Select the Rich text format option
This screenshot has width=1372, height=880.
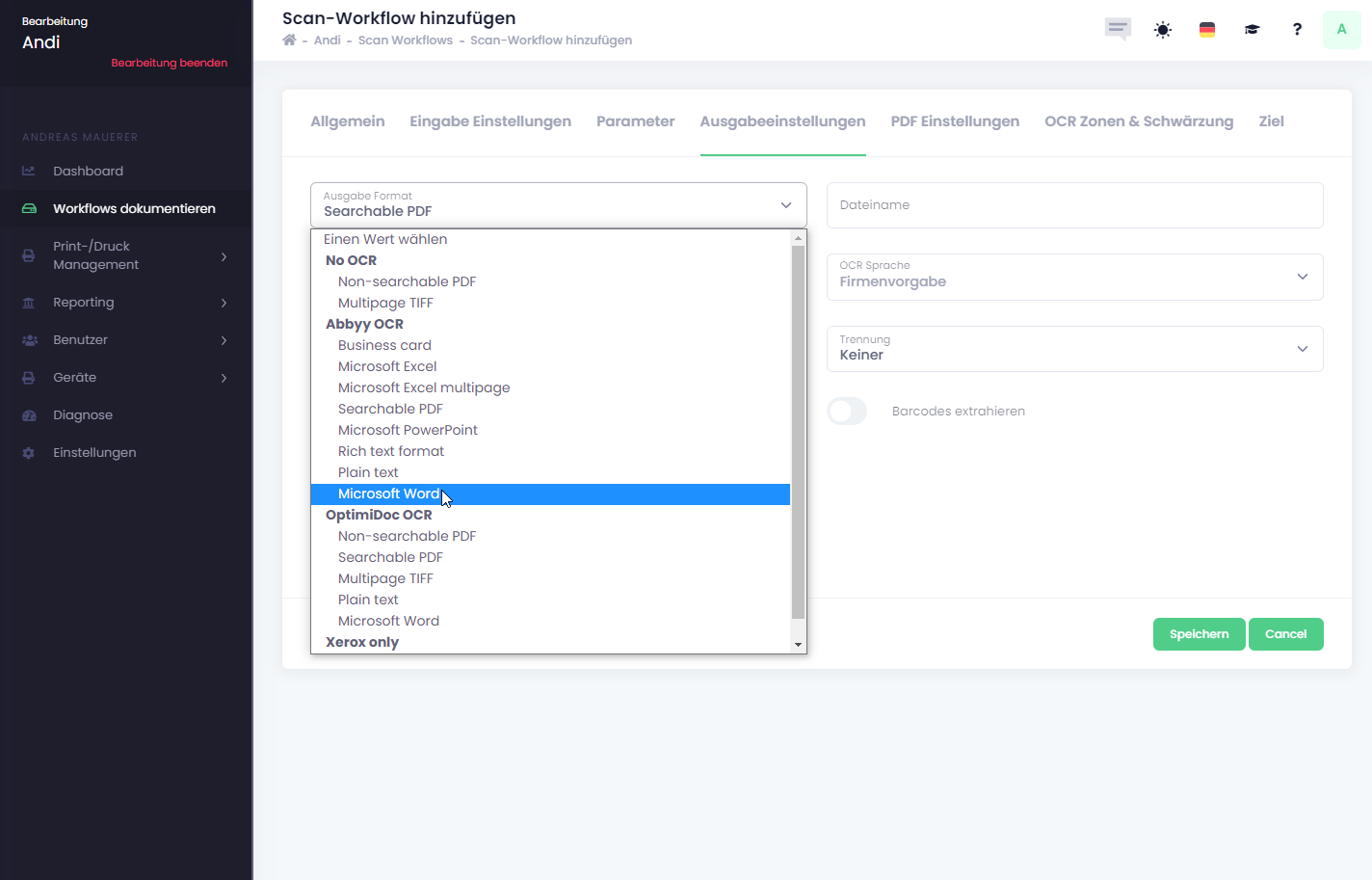pos(550,451)
